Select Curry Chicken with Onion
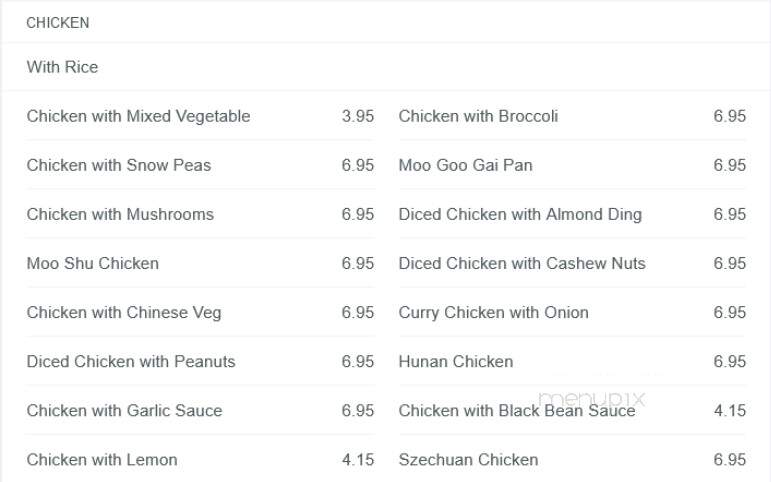771x482 pixels. pos(493,313)
